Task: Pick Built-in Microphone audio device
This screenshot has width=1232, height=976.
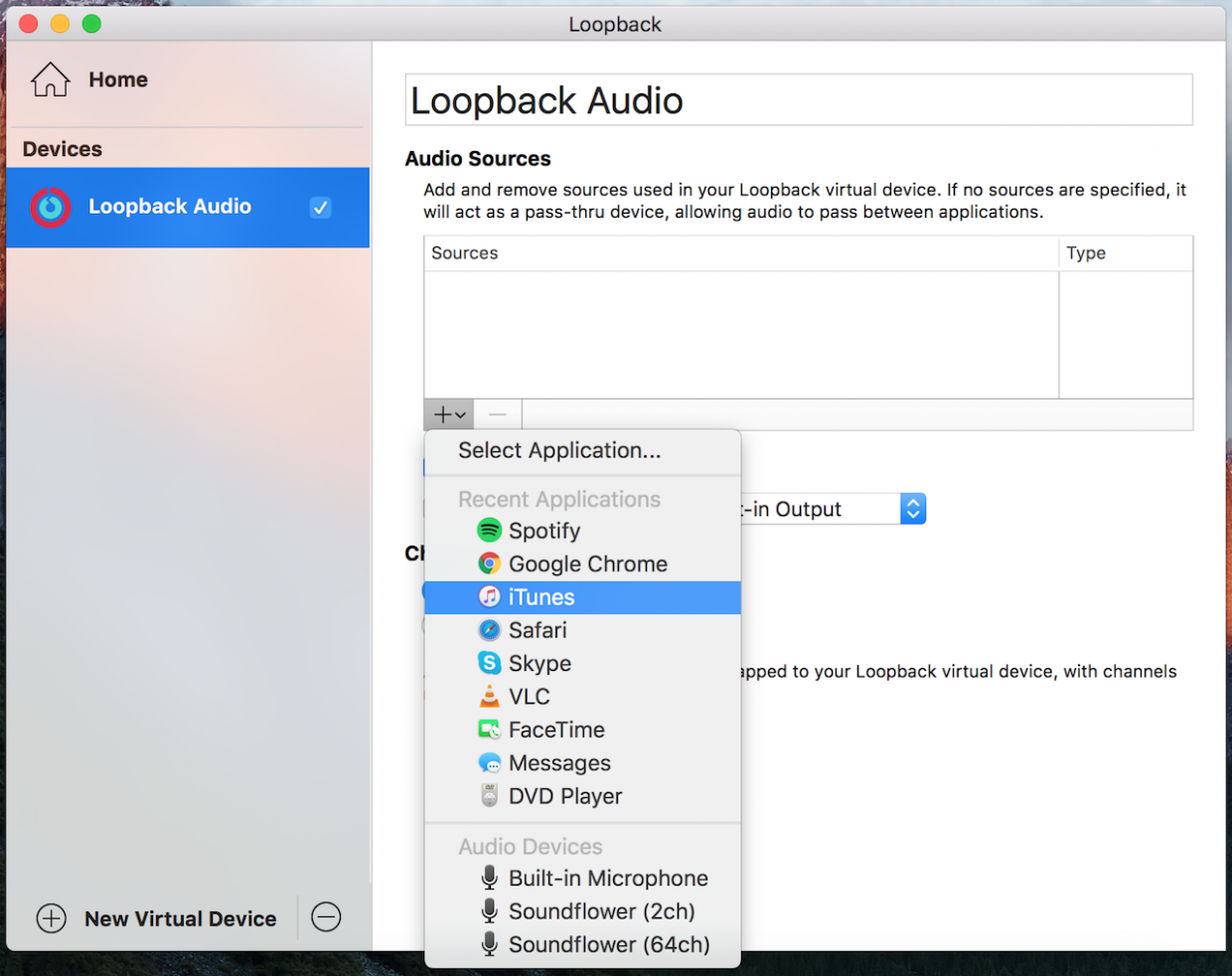Action: click(x=582, y=879)
